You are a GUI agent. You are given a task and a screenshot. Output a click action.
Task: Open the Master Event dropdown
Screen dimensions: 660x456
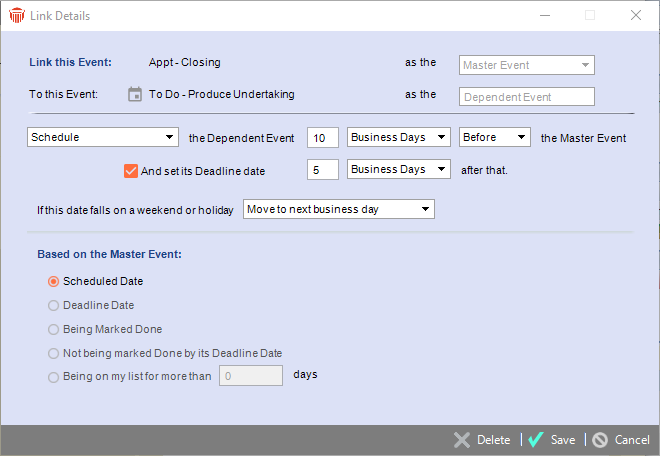[x=527, y=65]
